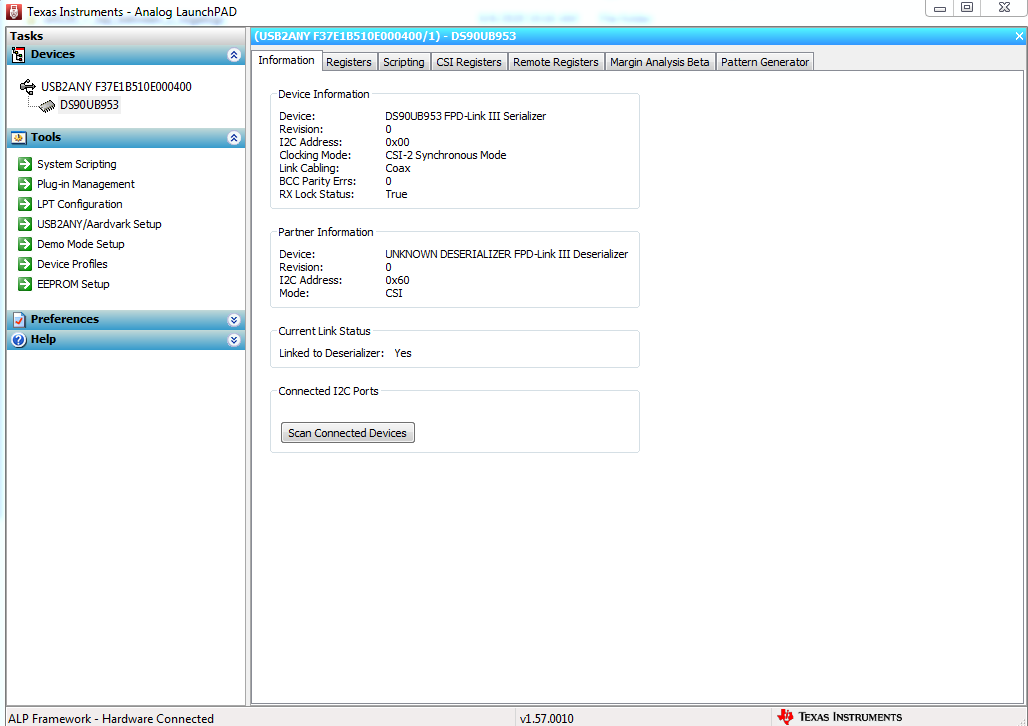The height and width of the screenshot is (726, 1028).
Task: Click the Scan Connected Devices button
Action: [347, 433]
